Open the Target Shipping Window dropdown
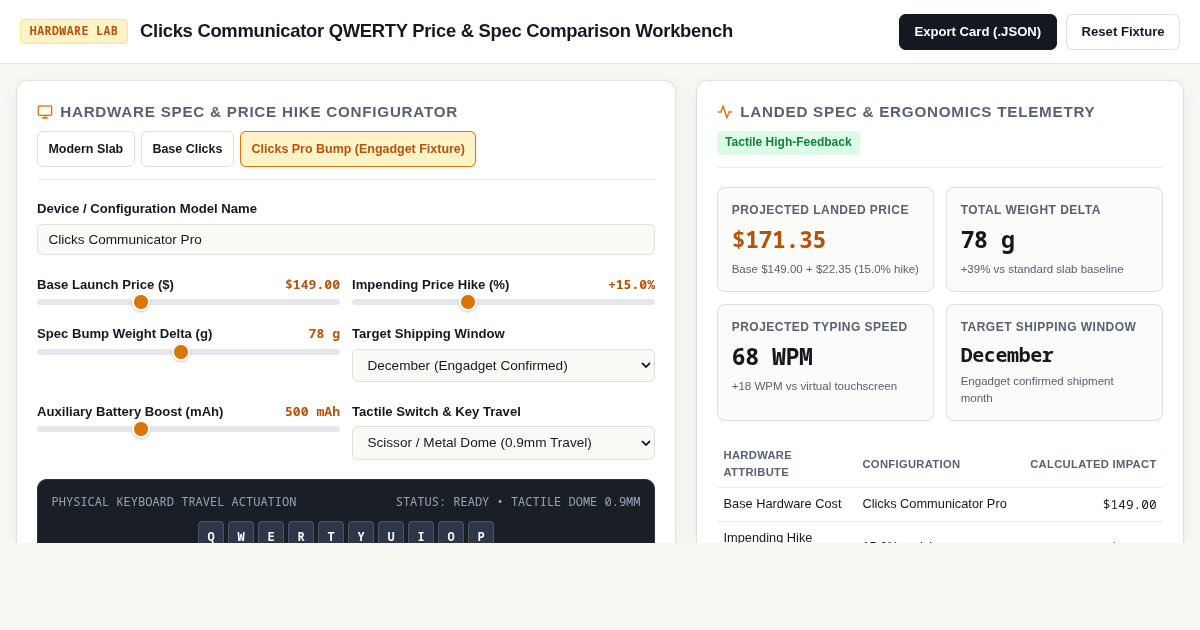1200x630 pixels. 503,365
